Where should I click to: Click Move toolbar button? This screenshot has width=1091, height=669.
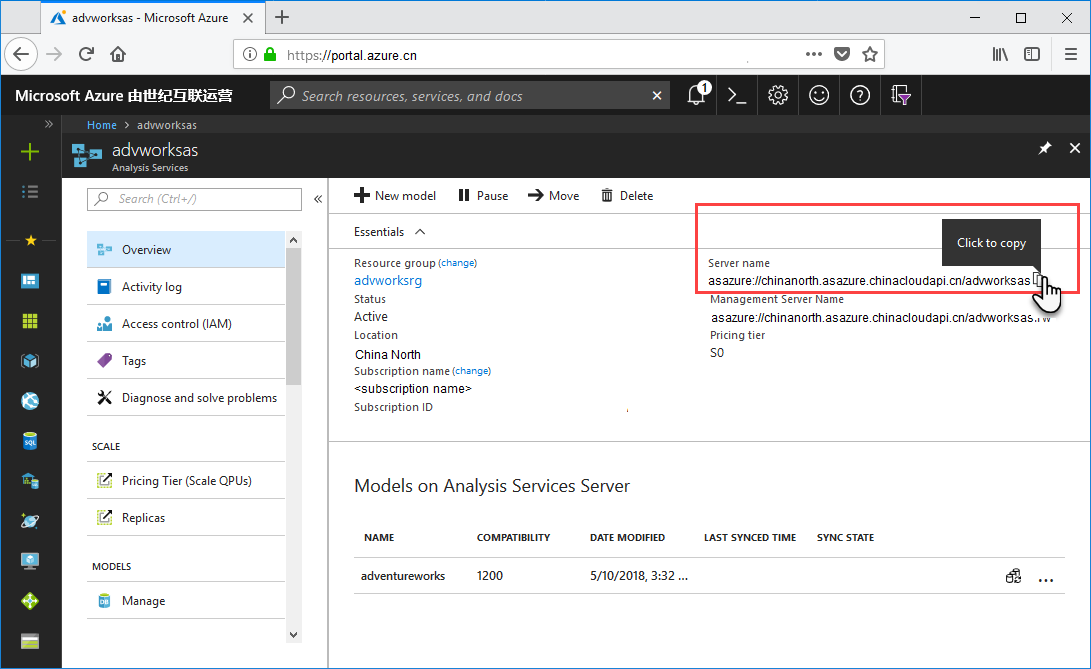[554, 196]
